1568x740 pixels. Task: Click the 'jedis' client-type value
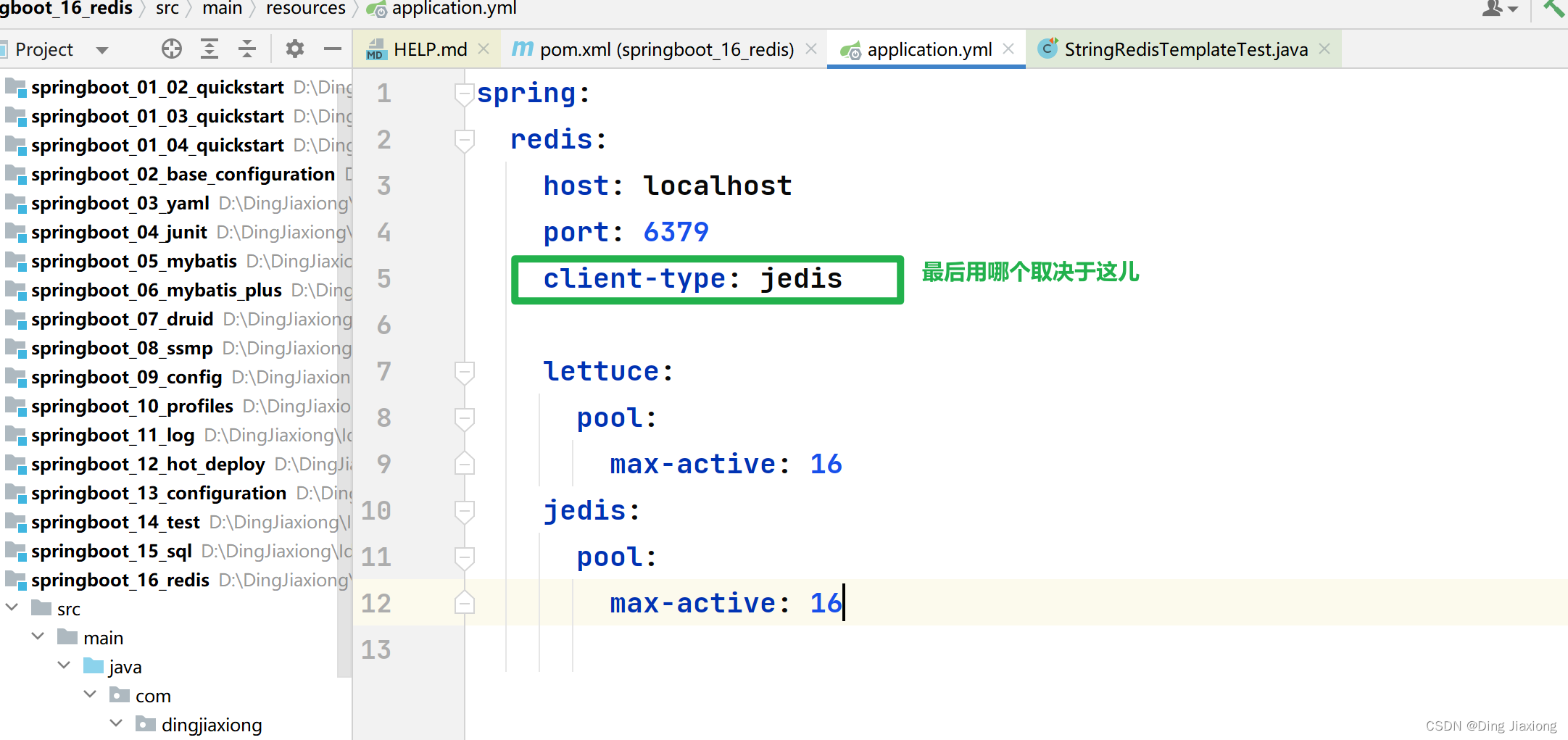tap(801, 279)
